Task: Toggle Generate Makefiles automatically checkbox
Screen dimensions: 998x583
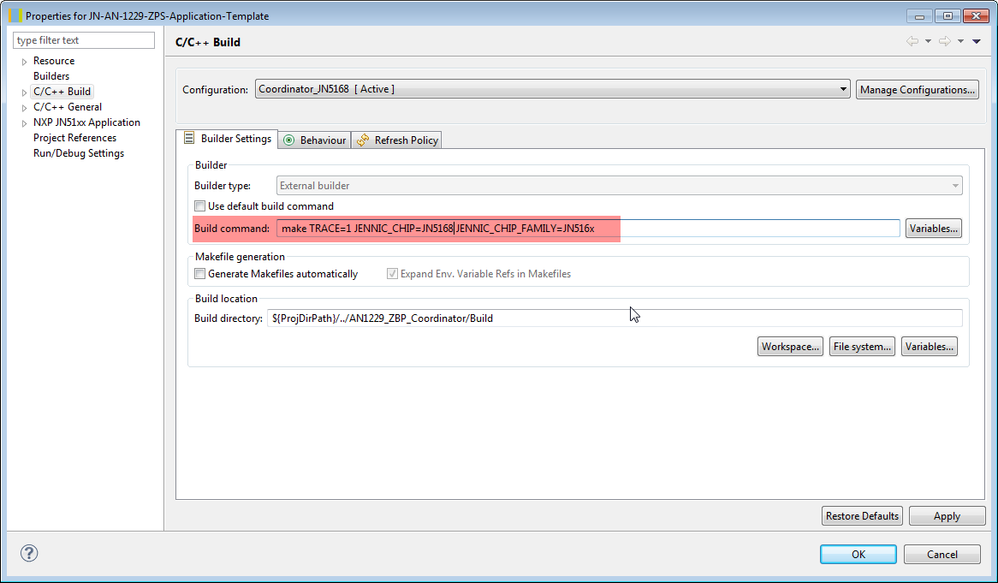Action: pos(200,274)
